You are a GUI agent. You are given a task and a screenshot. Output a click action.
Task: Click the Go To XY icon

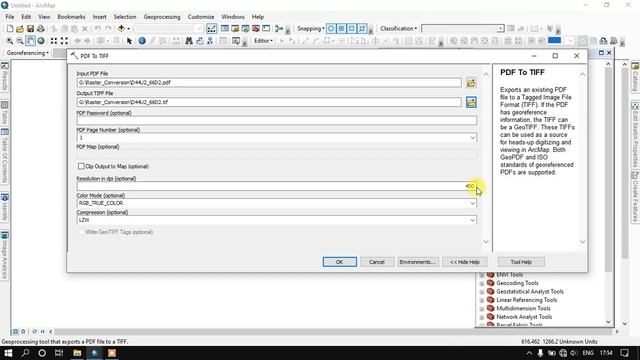210,41
